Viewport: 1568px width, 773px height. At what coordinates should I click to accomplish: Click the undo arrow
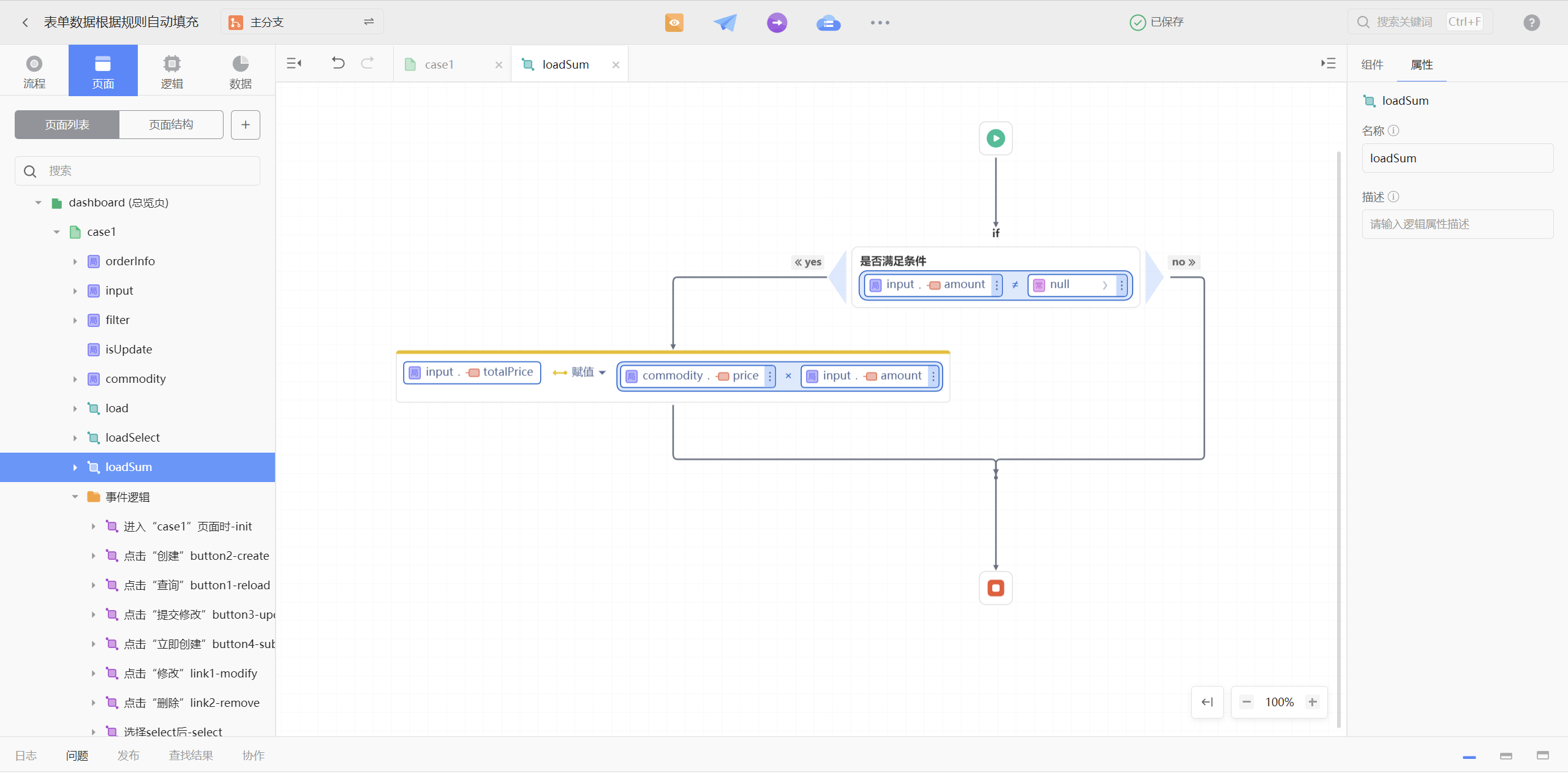[x=338, y=62]
